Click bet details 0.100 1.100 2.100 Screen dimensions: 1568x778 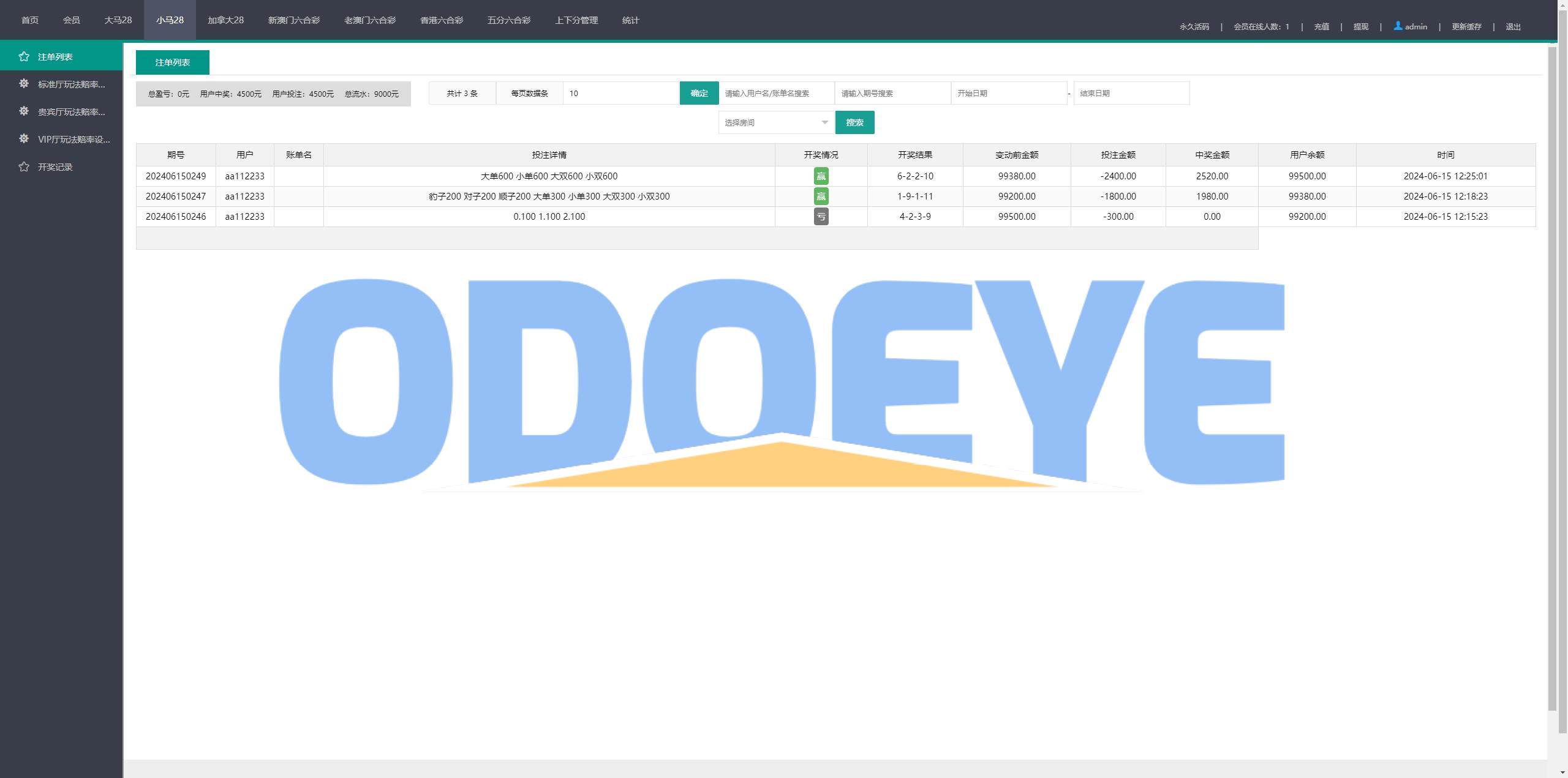[549, 217]
